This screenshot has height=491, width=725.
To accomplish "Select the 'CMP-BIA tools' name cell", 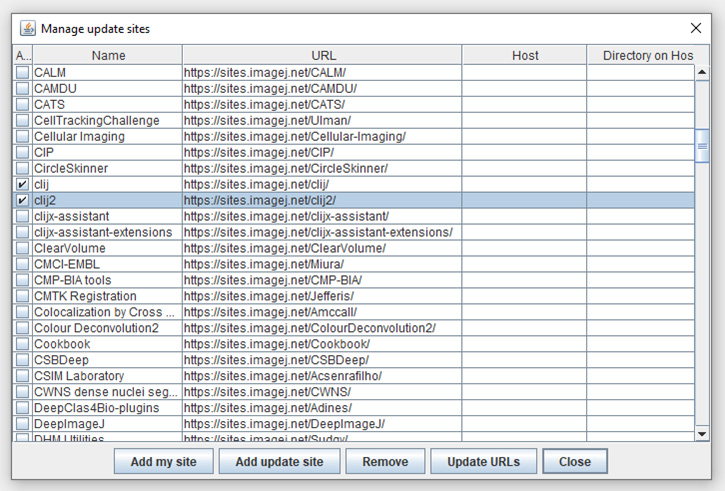I will point(107,280).
